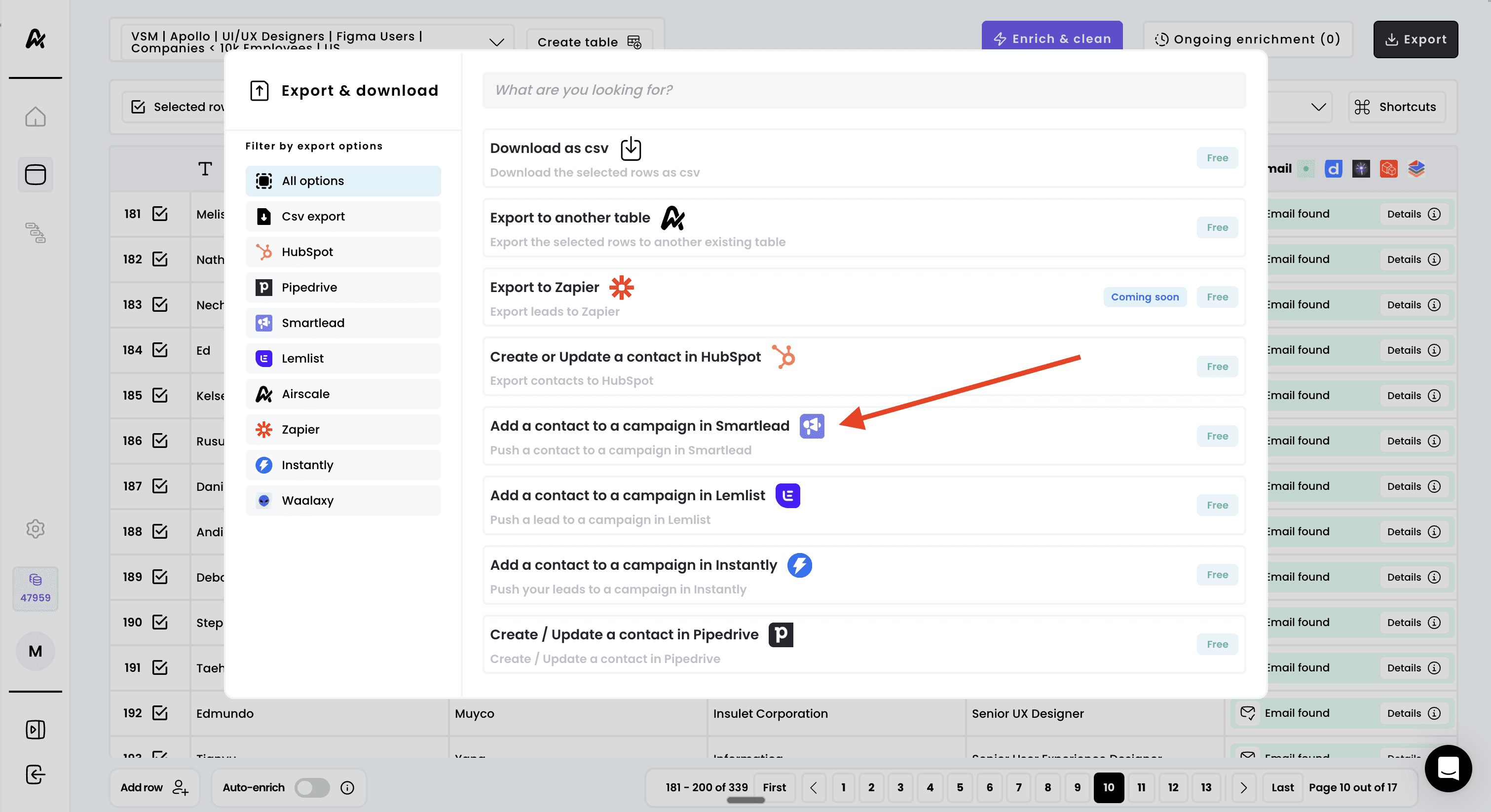1491x812 pixels.
Task: Expand the table name dropdown chevron
Action: [496, 41]
